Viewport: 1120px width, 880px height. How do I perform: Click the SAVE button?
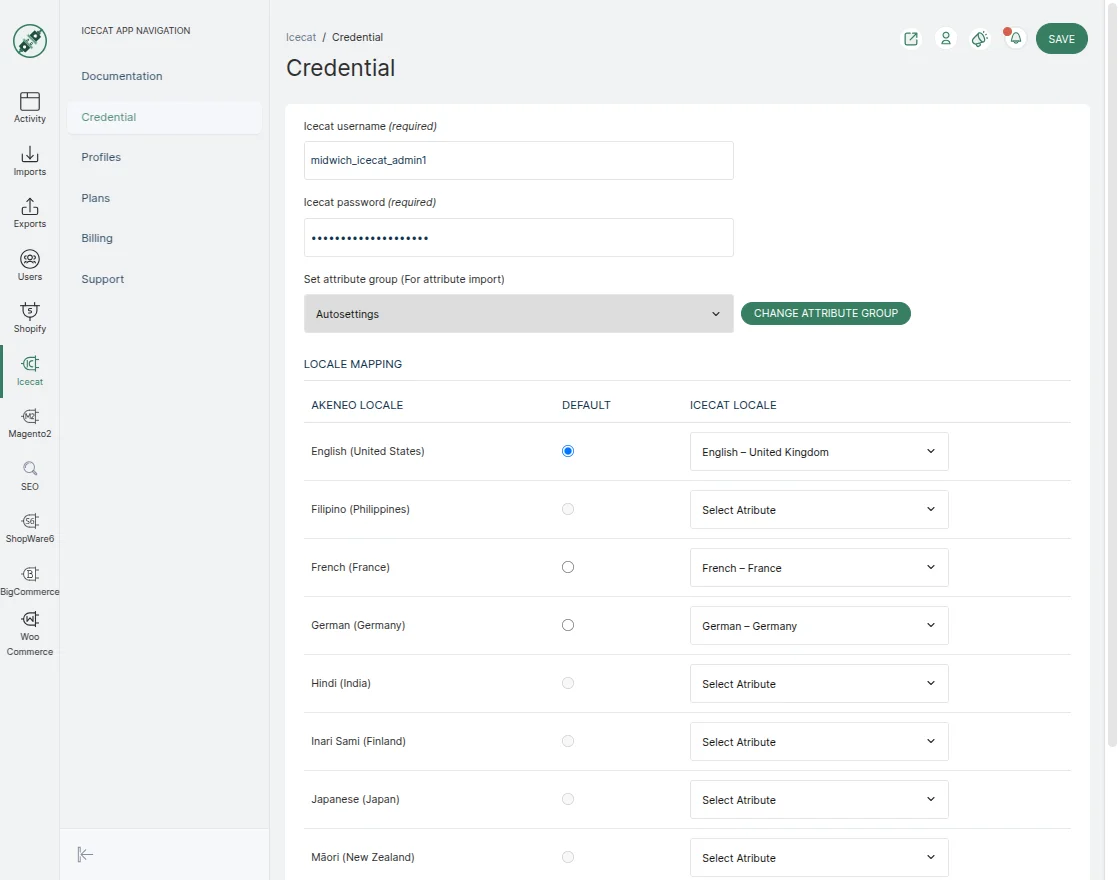(x=1061, y=38)
